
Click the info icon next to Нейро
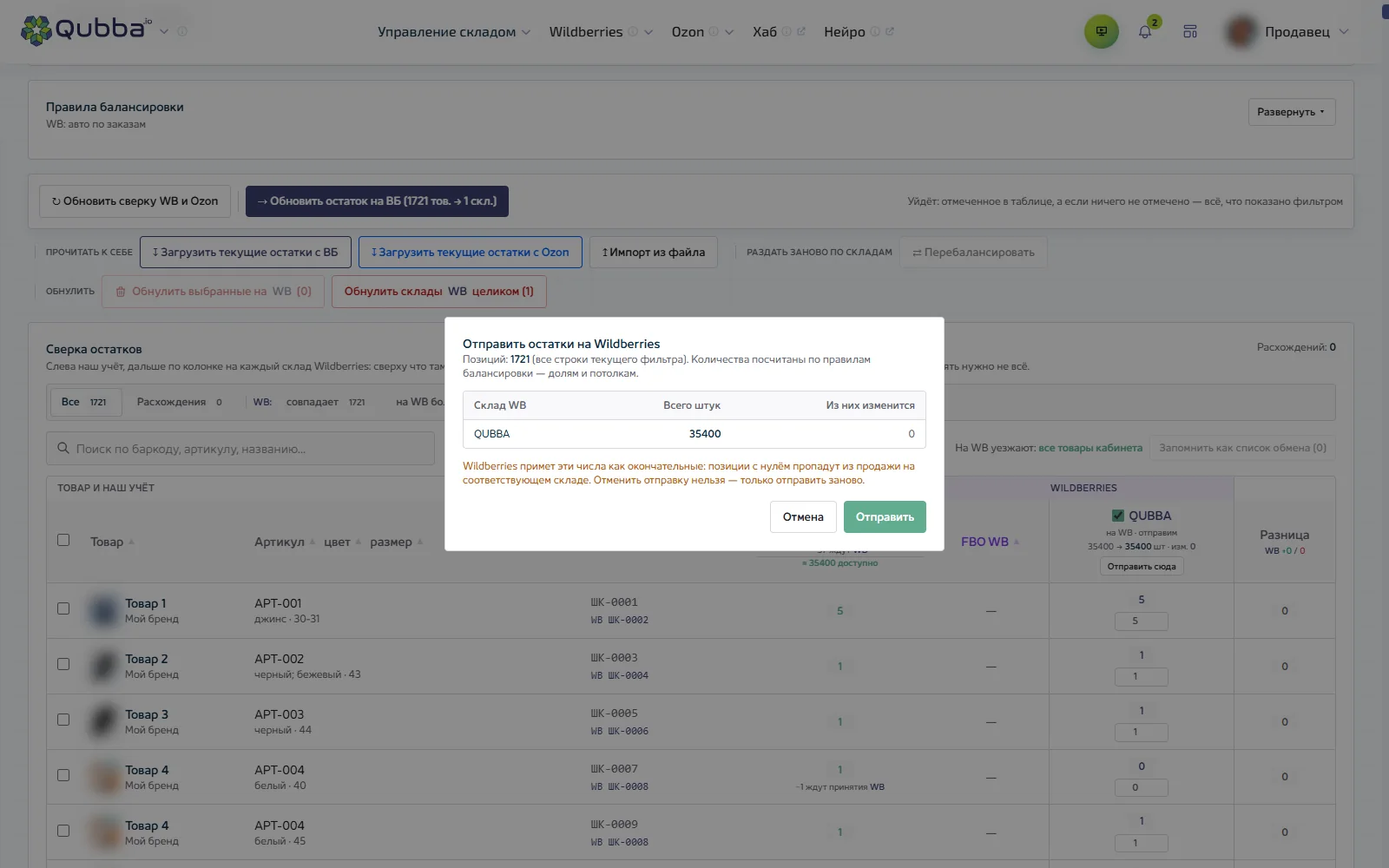[875, 32]
